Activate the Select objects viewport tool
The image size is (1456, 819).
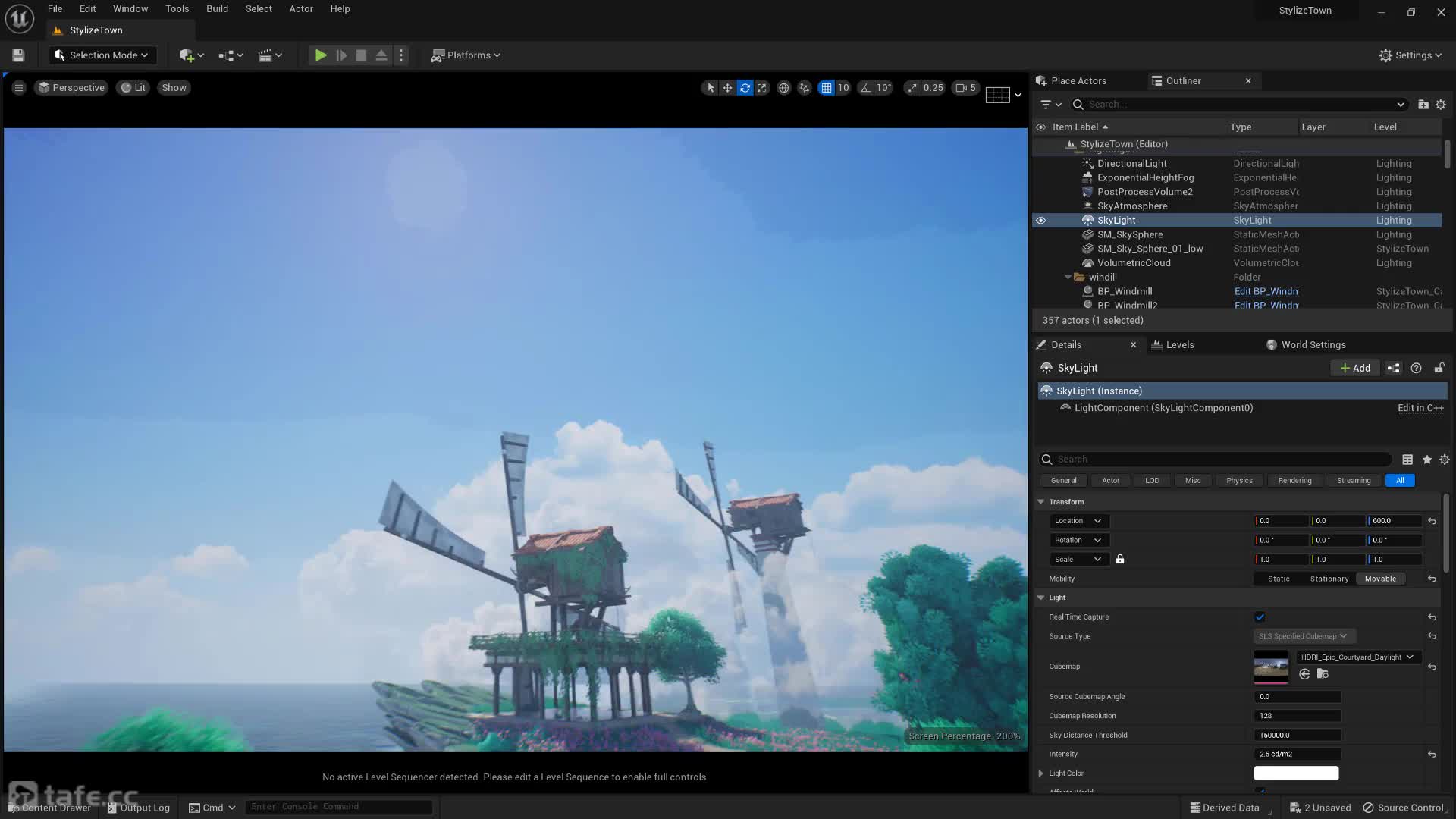[711, 88]
